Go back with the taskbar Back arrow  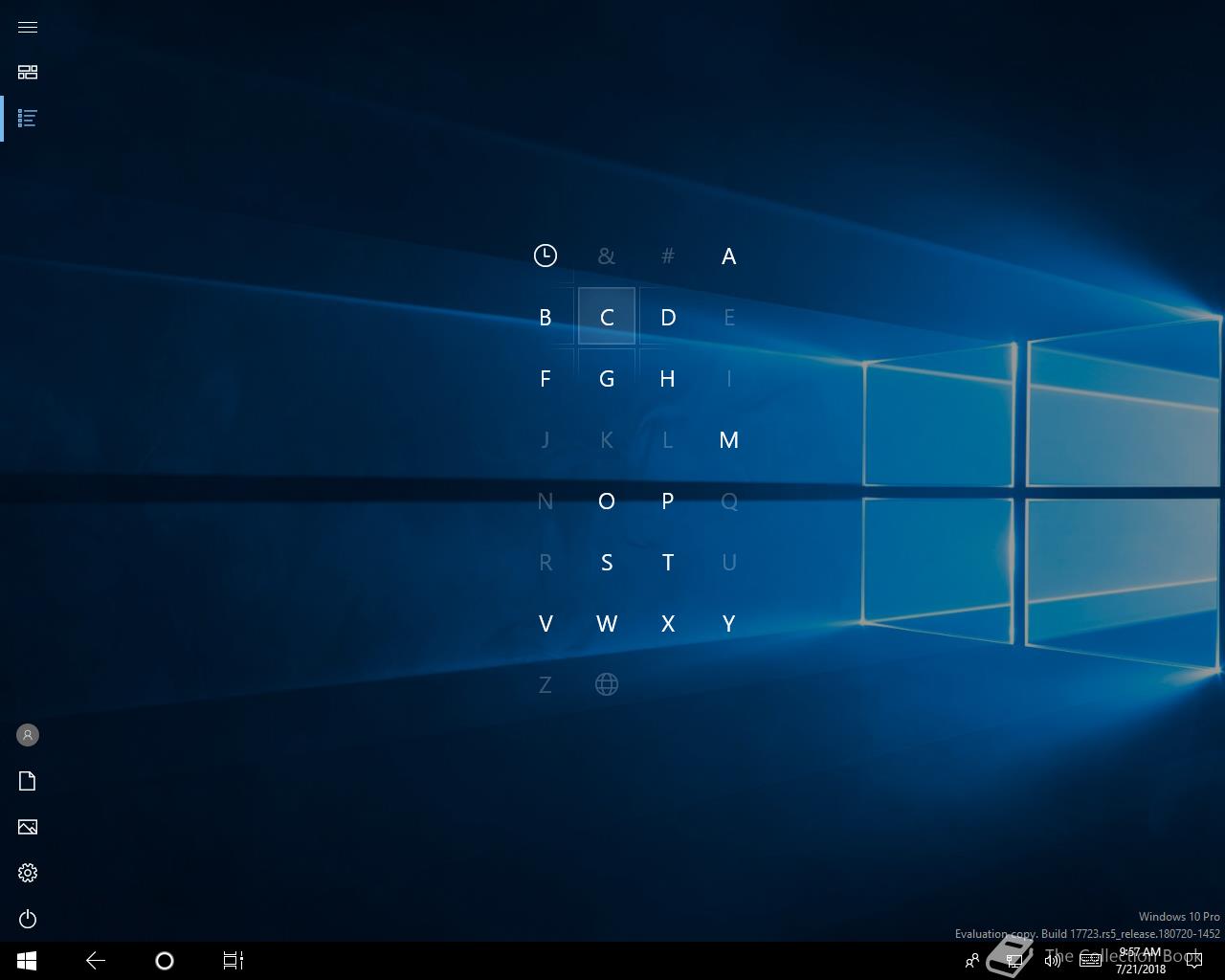coord(96,961)
